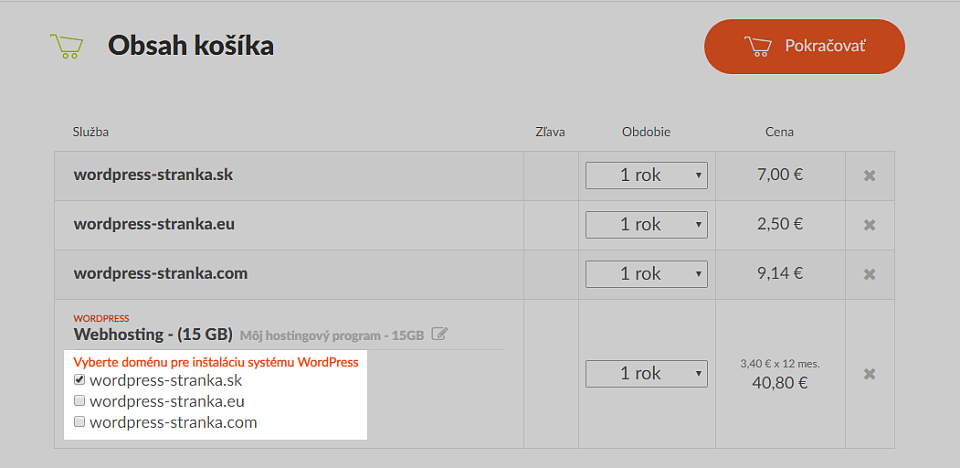Click the wordpress-stranka.eu domain name row
Viewport: 960px width, 468px height.
154,224
